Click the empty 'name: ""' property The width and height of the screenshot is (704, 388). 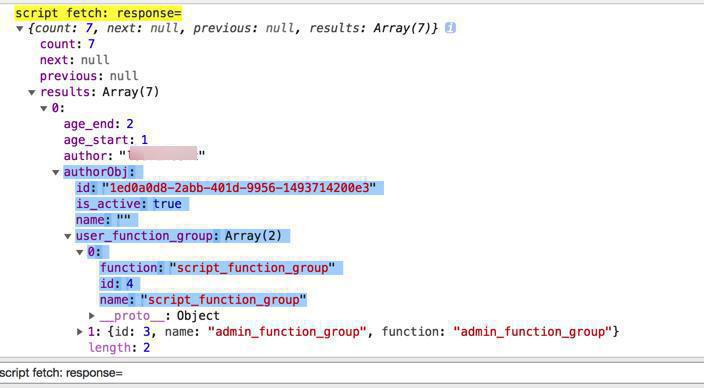[103, 220]
